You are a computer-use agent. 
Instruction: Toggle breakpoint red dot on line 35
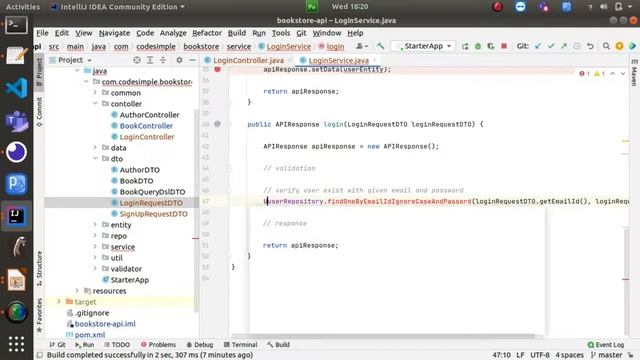pyautogui.click(x=218, y=69)
